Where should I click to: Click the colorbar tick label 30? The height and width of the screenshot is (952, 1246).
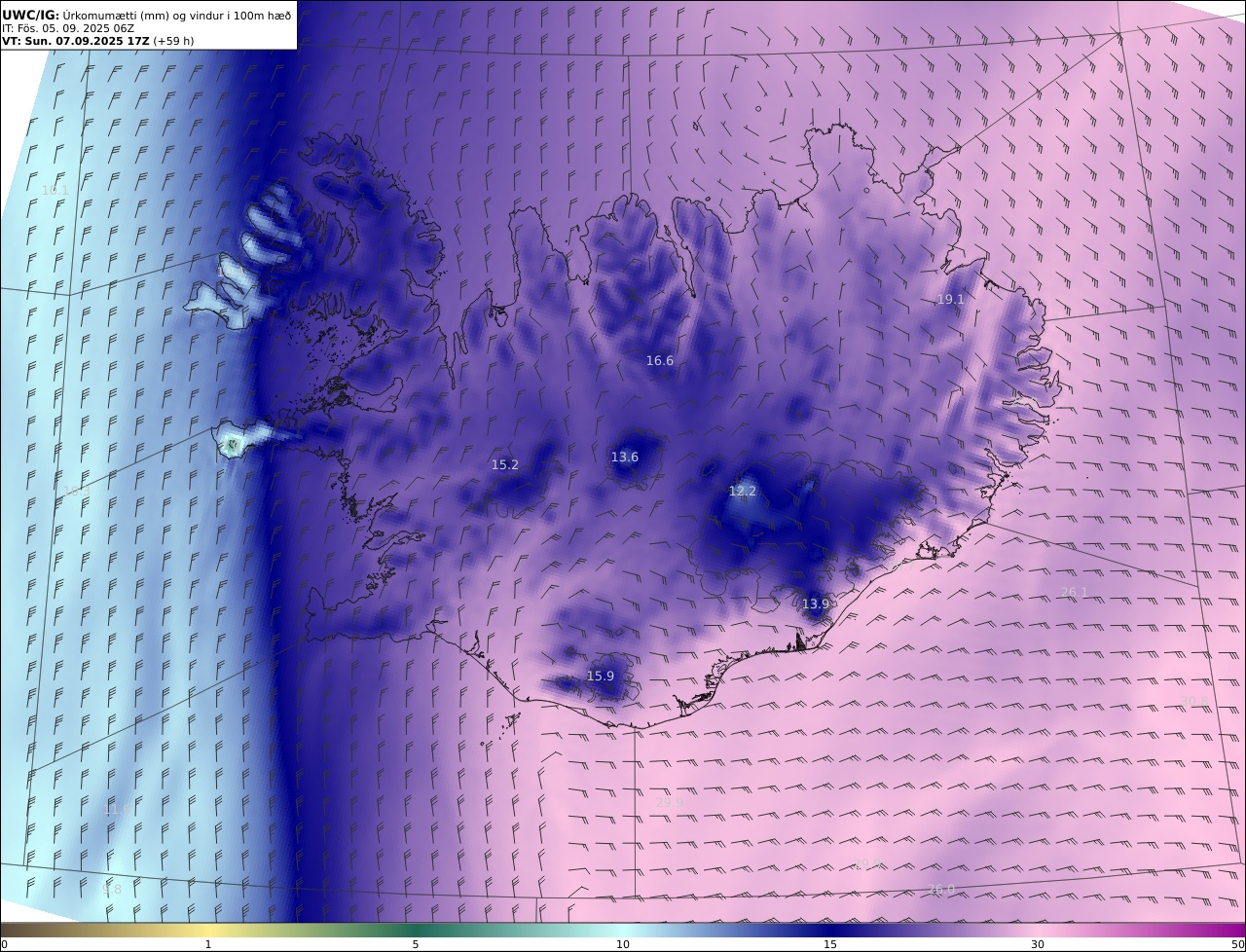tap(1038, 944)
